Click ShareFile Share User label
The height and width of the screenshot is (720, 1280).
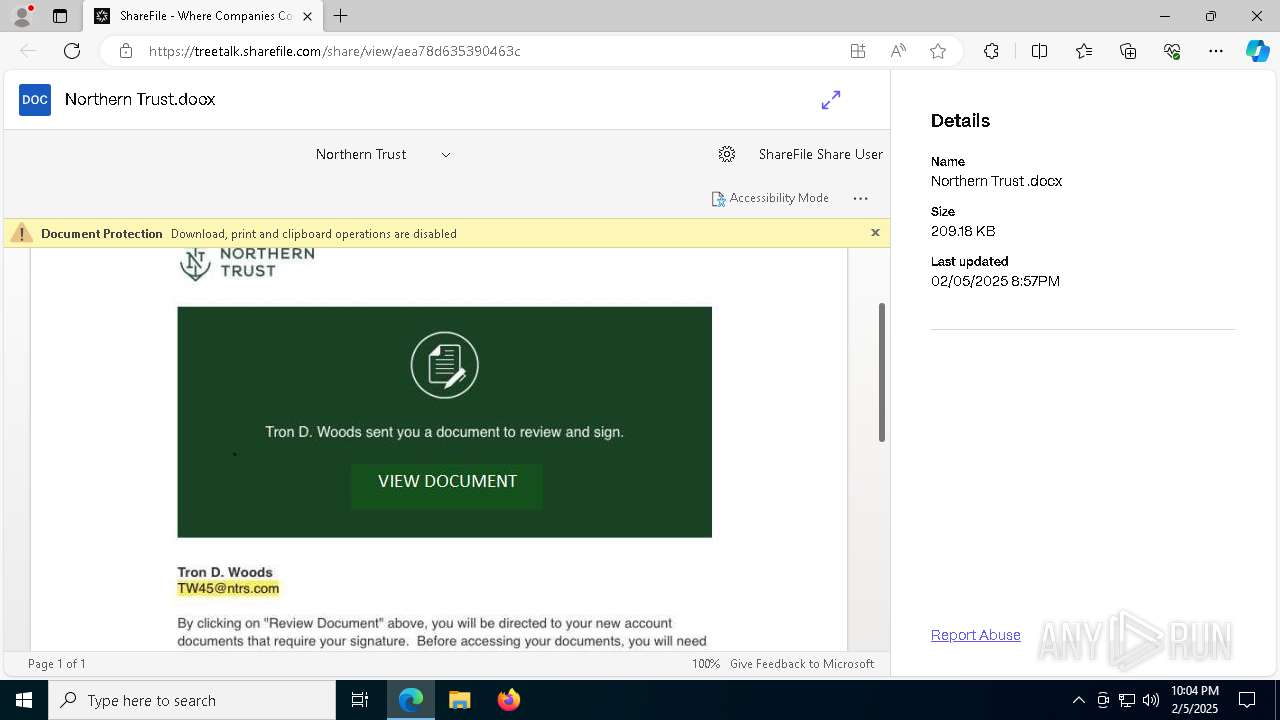[821, 154]
